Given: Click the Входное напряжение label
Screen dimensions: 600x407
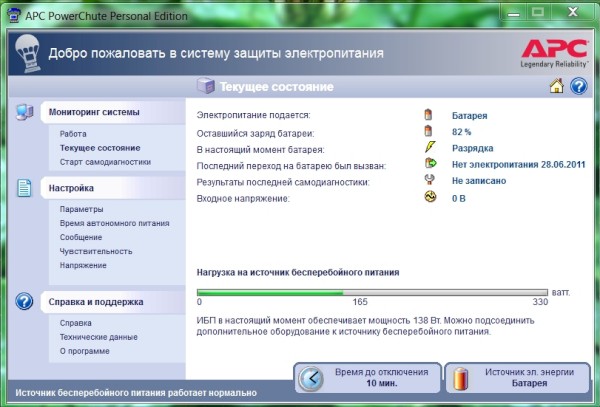Looking at the screenshot, I should point(243,199).
